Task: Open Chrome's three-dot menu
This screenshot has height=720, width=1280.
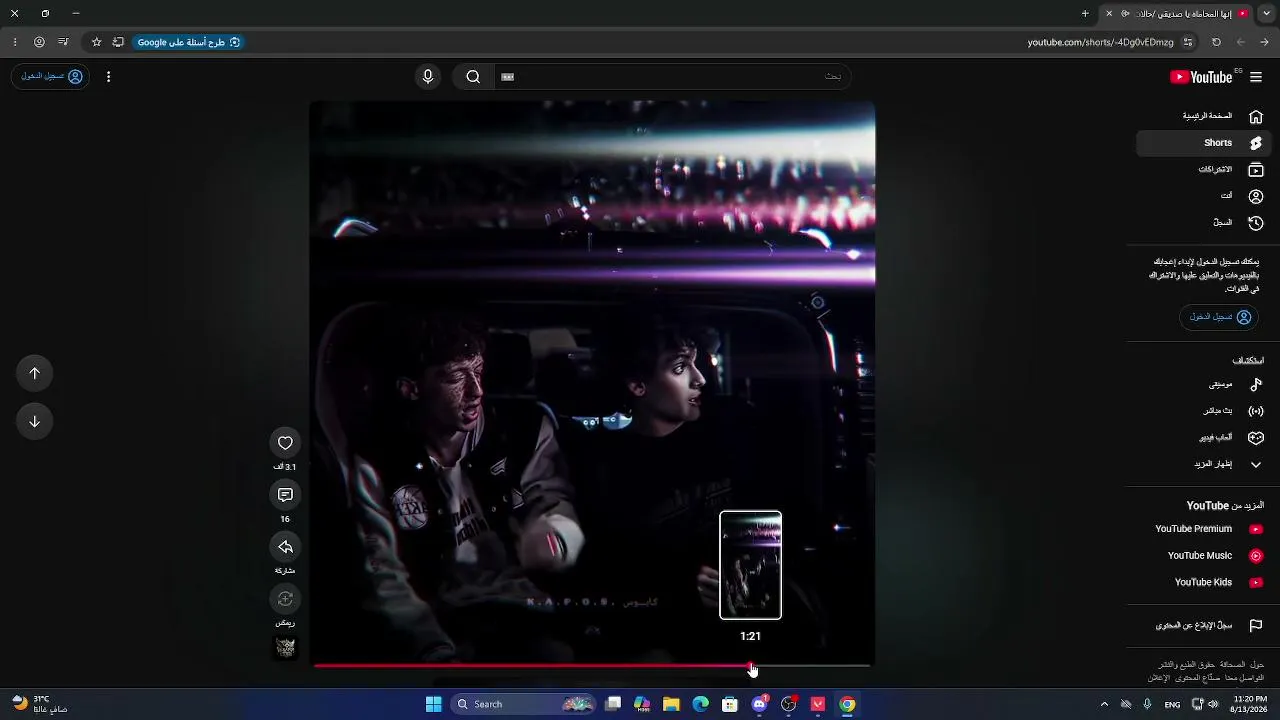Action: (14, 42)
